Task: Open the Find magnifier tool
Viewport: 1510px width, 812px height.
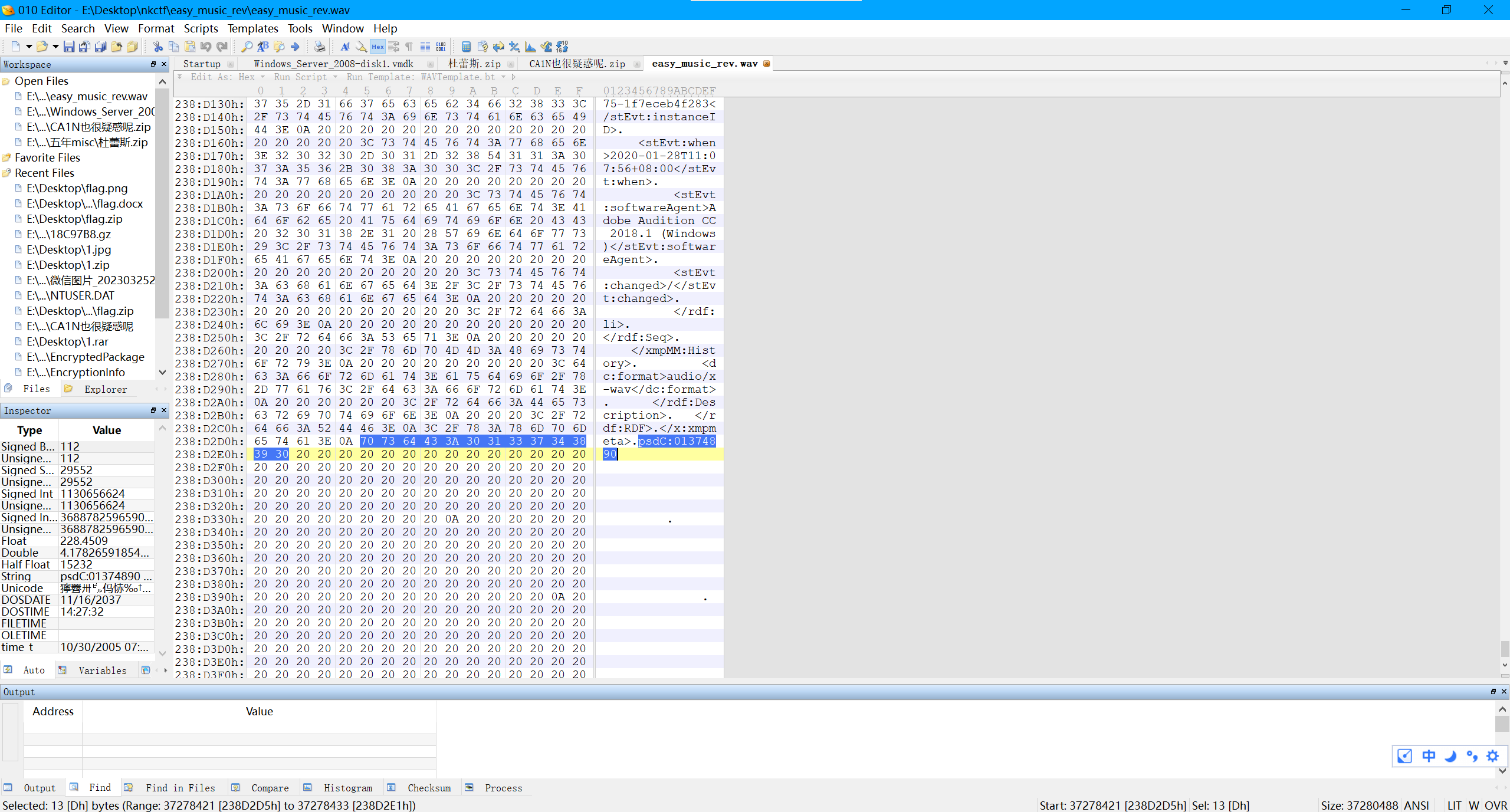Action: (x=247, y=47)
